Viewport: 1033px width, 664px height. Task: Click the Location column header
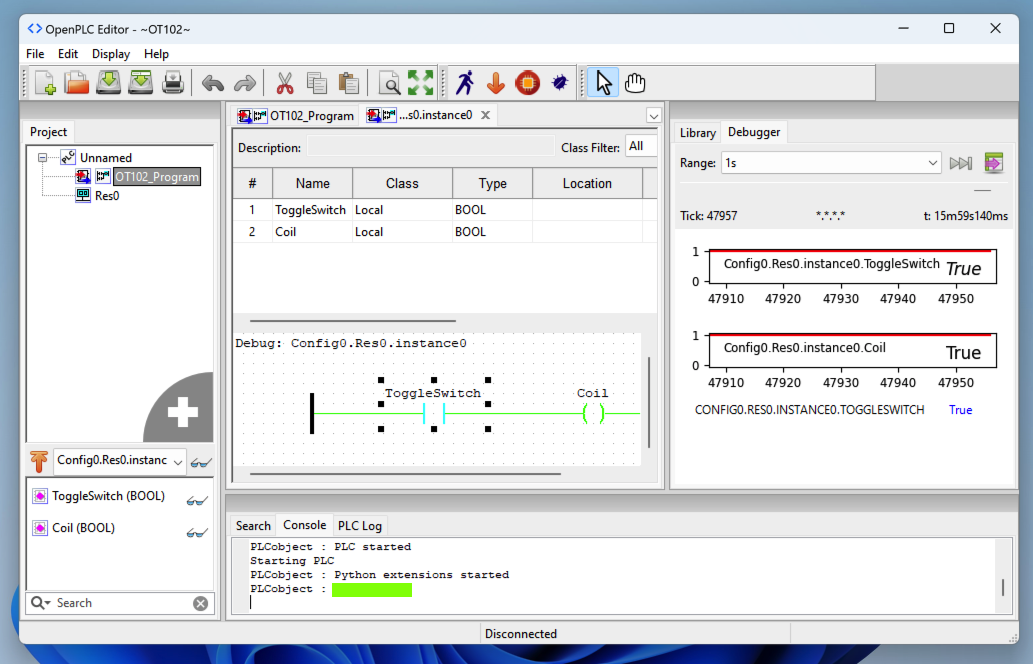587,184
